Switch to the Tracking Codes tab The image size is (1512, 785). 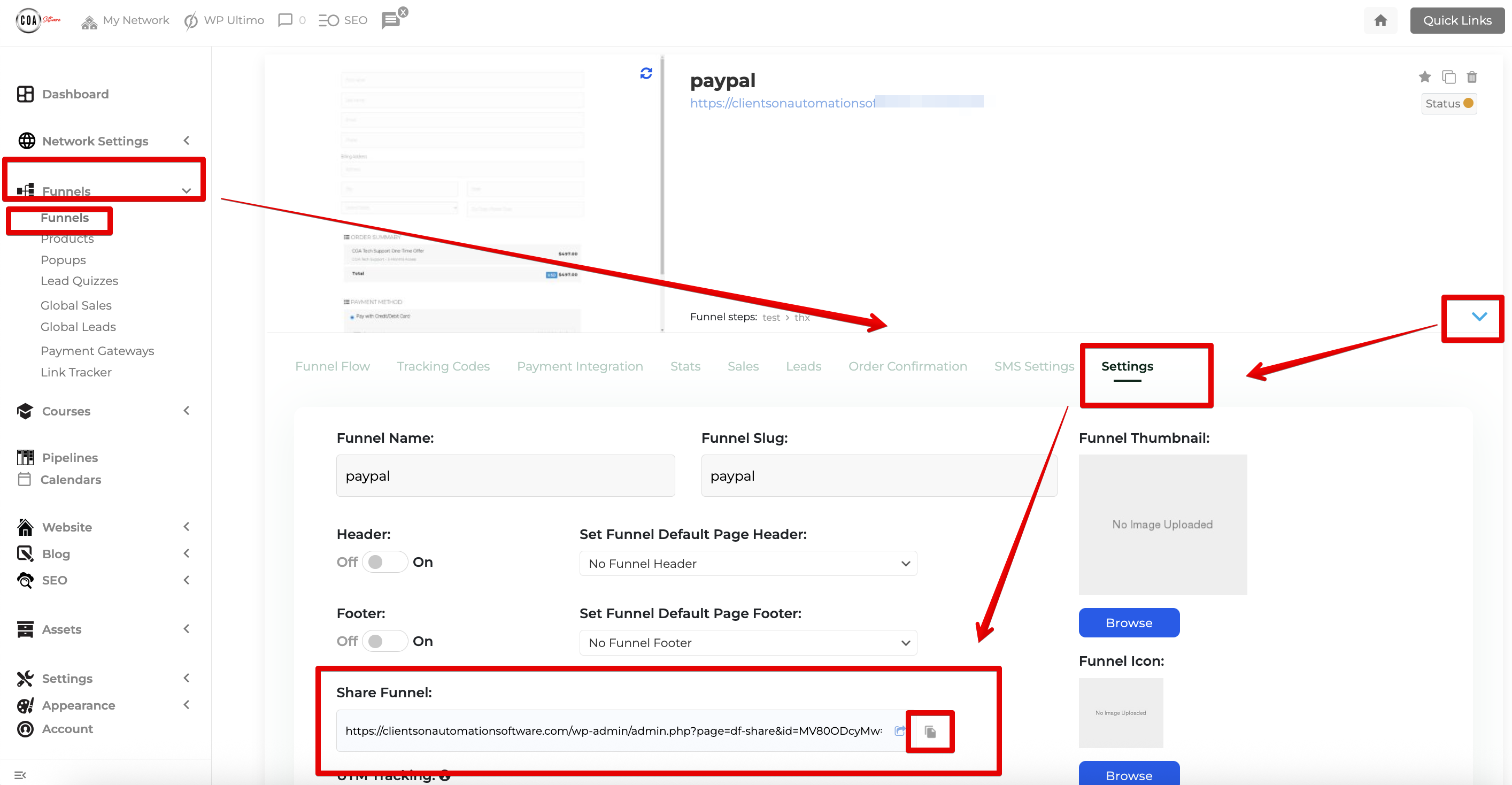point(443,366)
